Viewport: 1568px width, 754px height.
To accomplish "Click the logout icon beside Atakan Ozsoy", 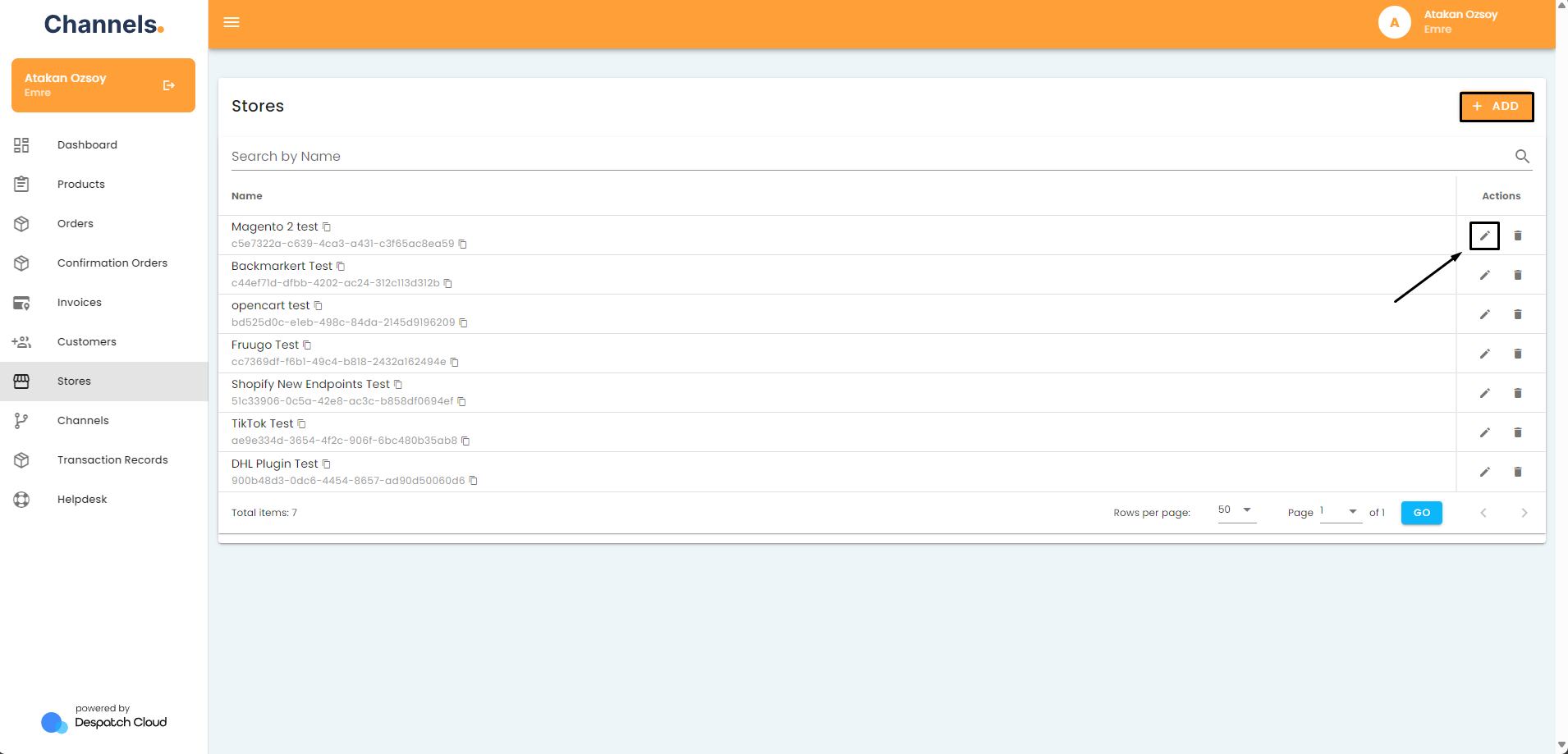I will point(169,85).
